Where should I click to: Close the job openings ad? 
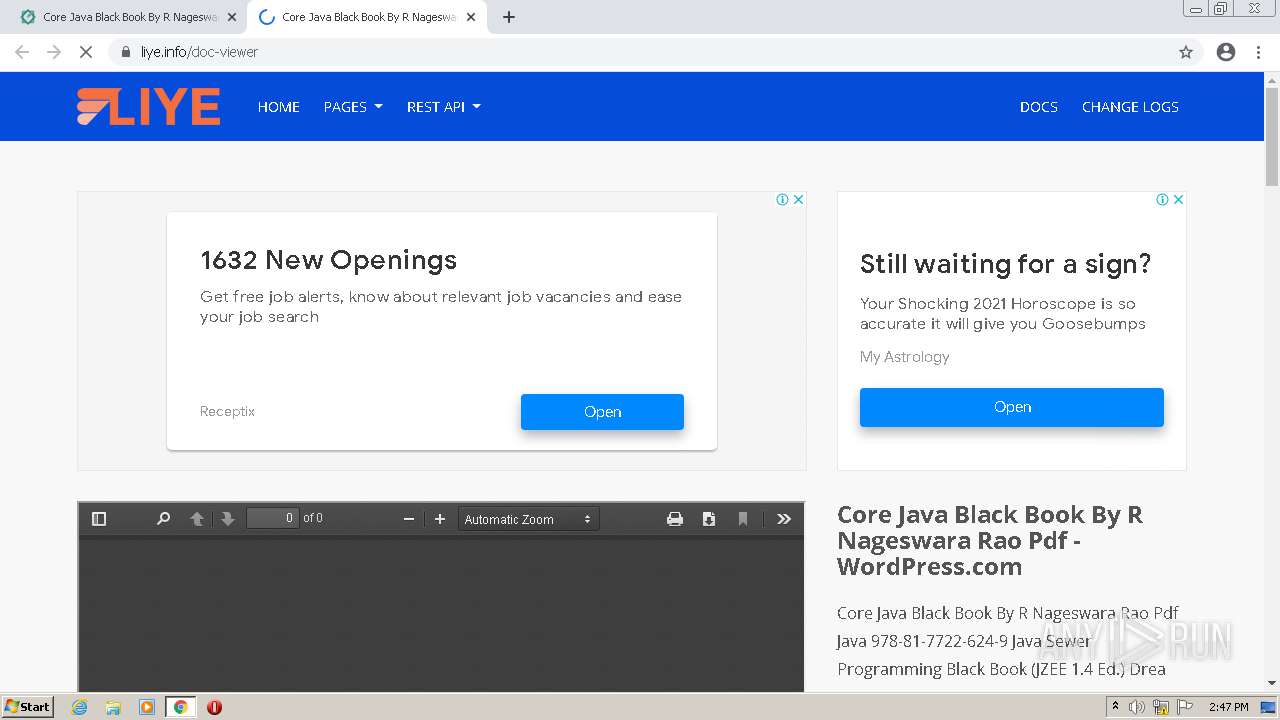coord(799,199)
